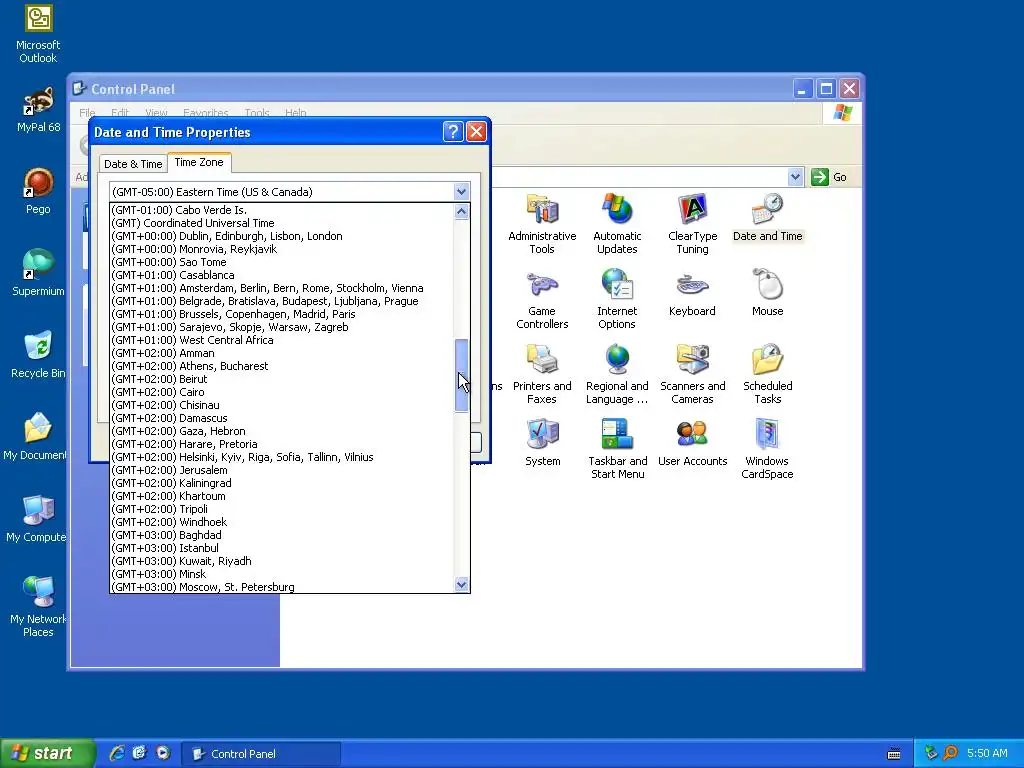This screenshot has width=1024, height=768.
Task: Choose (GMT) Coordinated Universal Time
Action: tap(281, 223)
